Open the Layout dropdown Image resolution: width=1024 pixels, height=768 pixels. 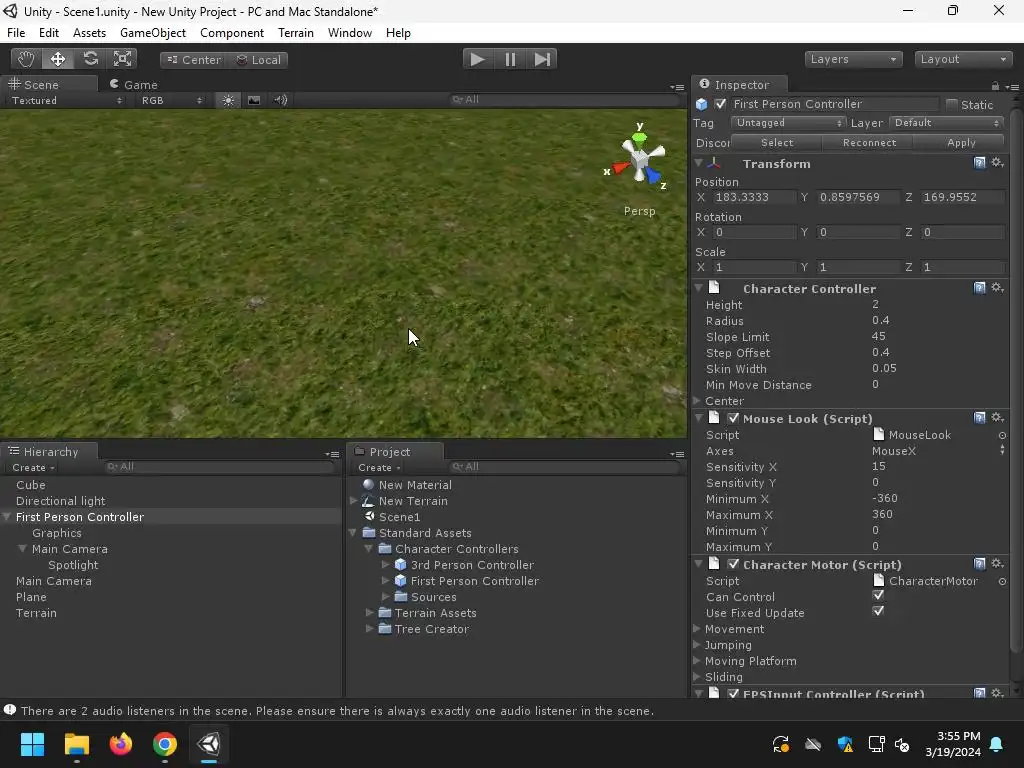pyautogui.click(x=963, y=59)
